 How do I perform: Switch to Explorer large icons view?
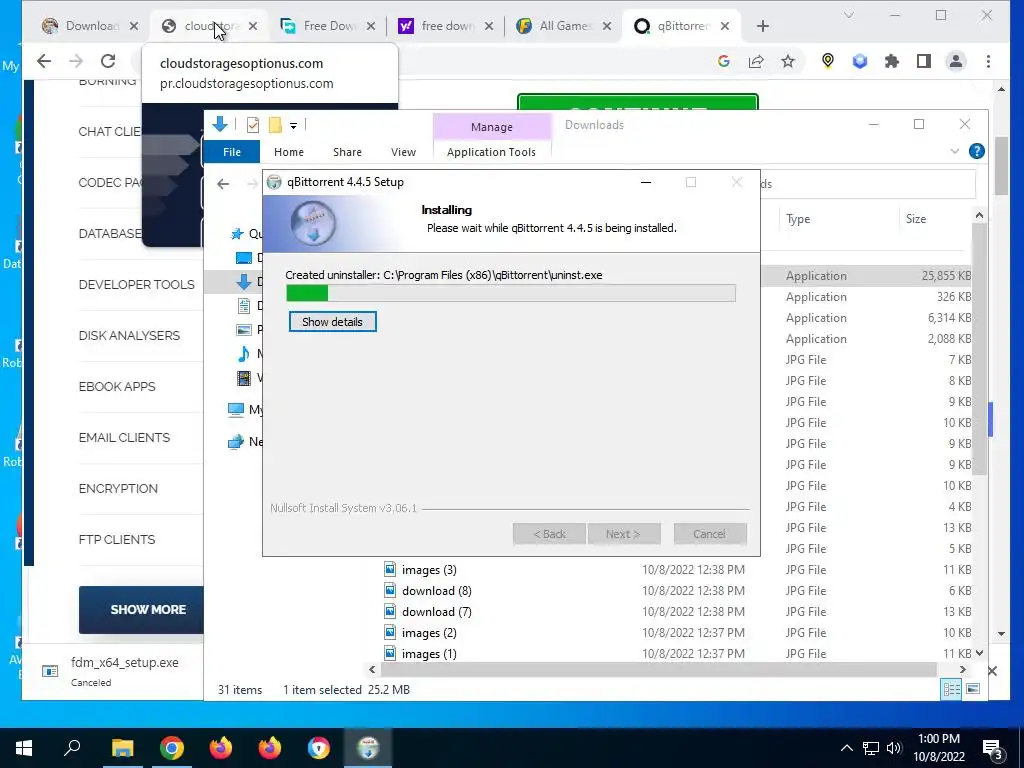click(x=972, y=689)
